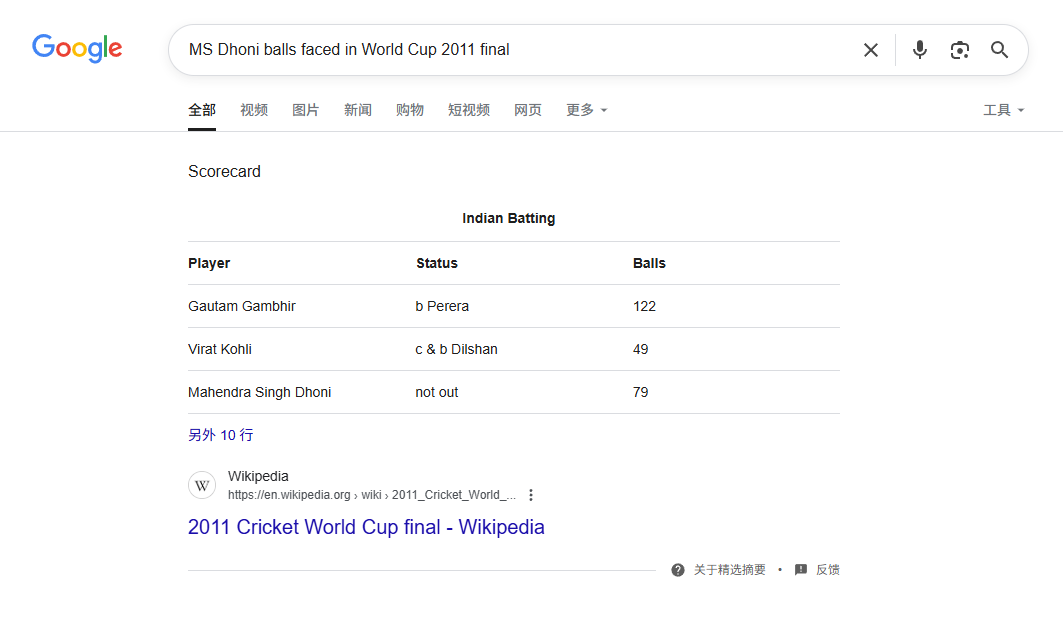Viewport: 1063px width, 619px height.
Task: Open 2011 Cricket World Cup final link
Action: (366, 527)
